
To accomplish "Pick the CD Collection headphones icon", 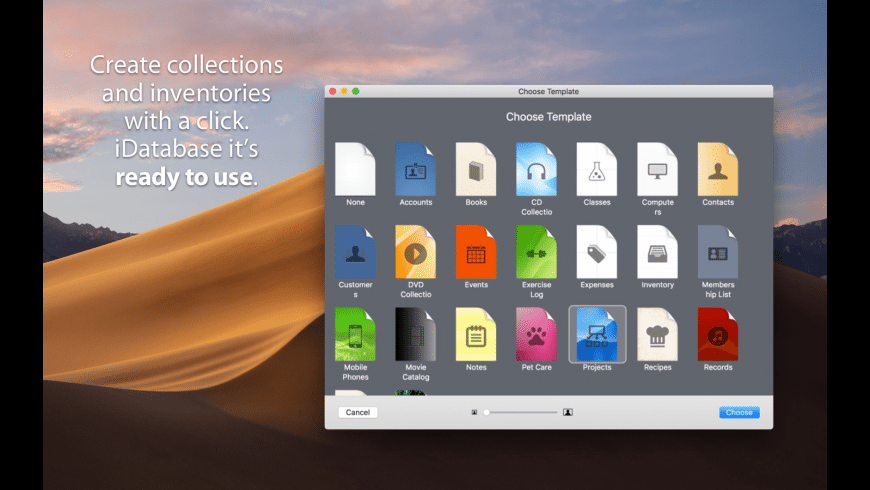I will [537, 169].
